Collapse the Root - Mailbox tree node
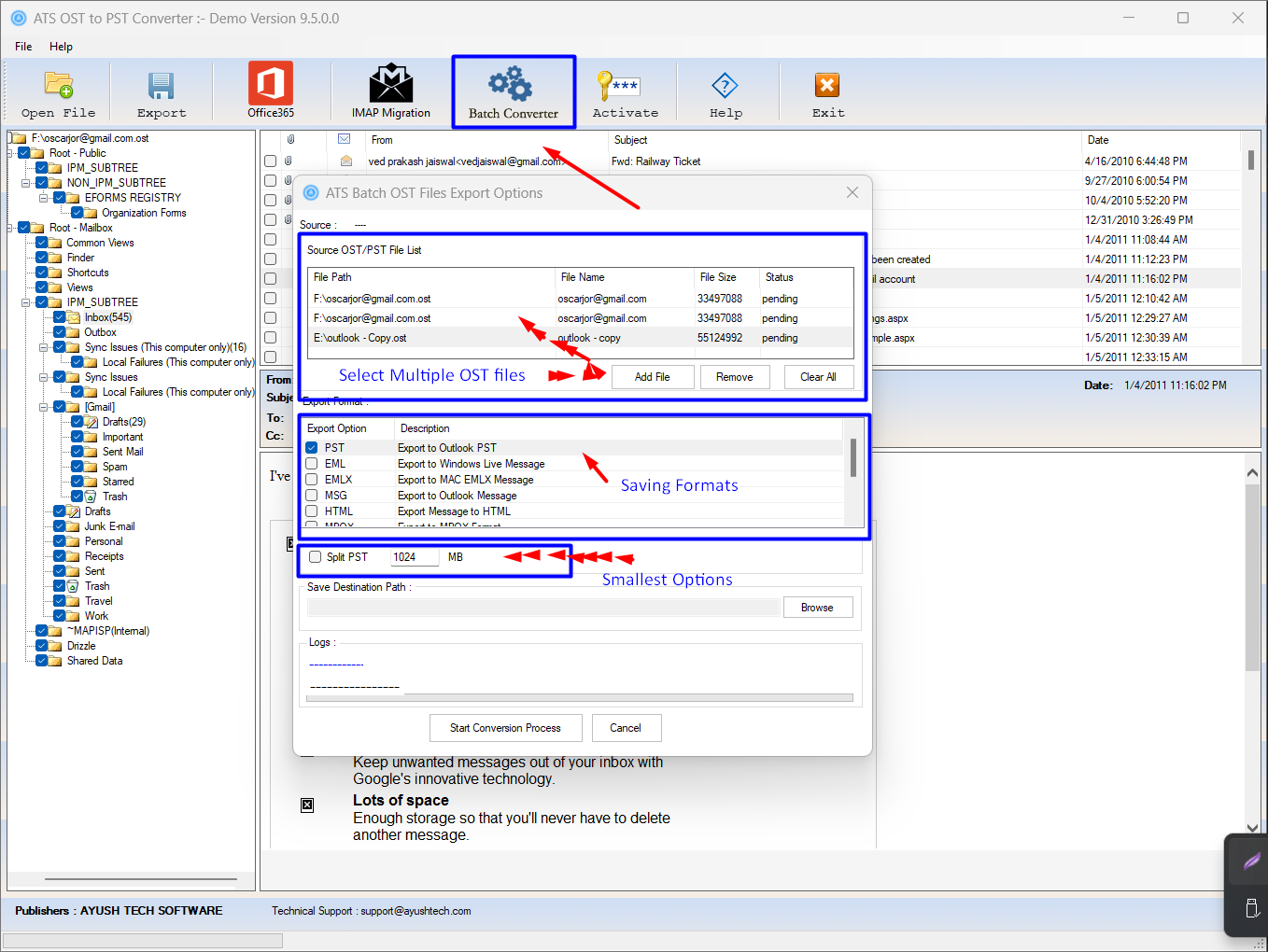The height and width of the screenshot is (952, 1268). [11, 228]
